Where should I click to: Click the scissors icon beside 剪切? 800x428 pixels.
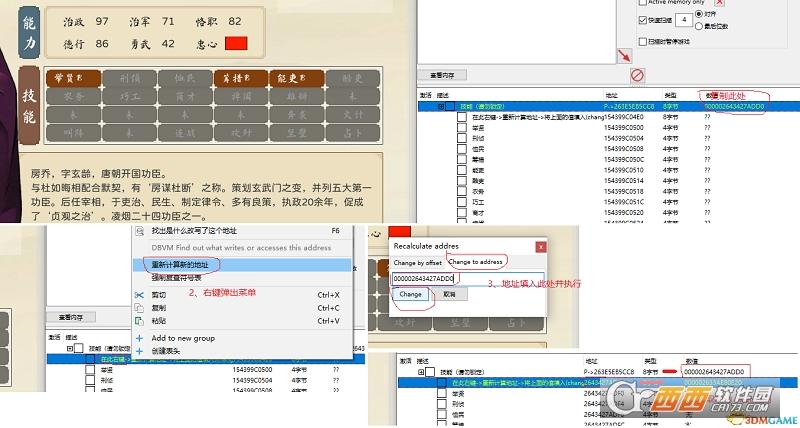coord(139,295)
